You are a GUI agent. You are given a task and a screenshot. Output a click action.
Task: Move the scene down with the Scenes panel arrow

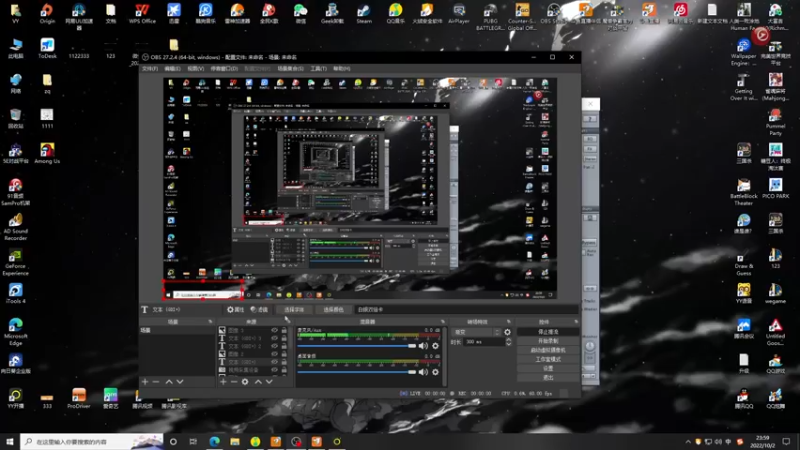click(x=180, y=382)
